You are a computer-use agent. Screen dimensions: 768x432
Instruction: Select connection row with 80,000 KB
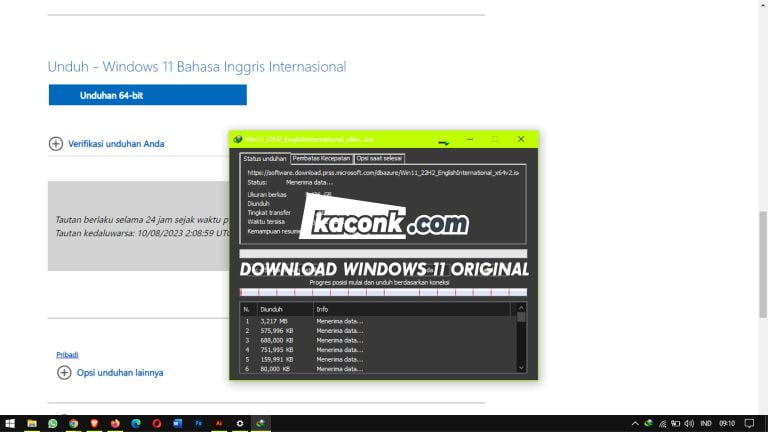click(x=378, y=369)
